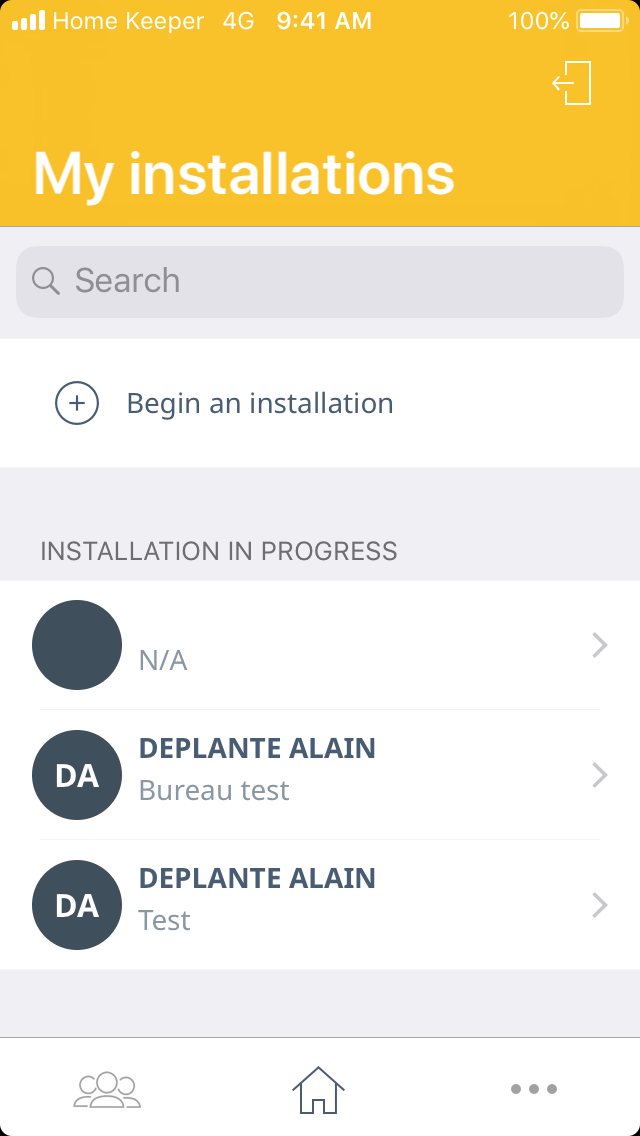Open the clients group tab icon
The width and height of the screenshot is (640, 1136).
(107, 1088)
